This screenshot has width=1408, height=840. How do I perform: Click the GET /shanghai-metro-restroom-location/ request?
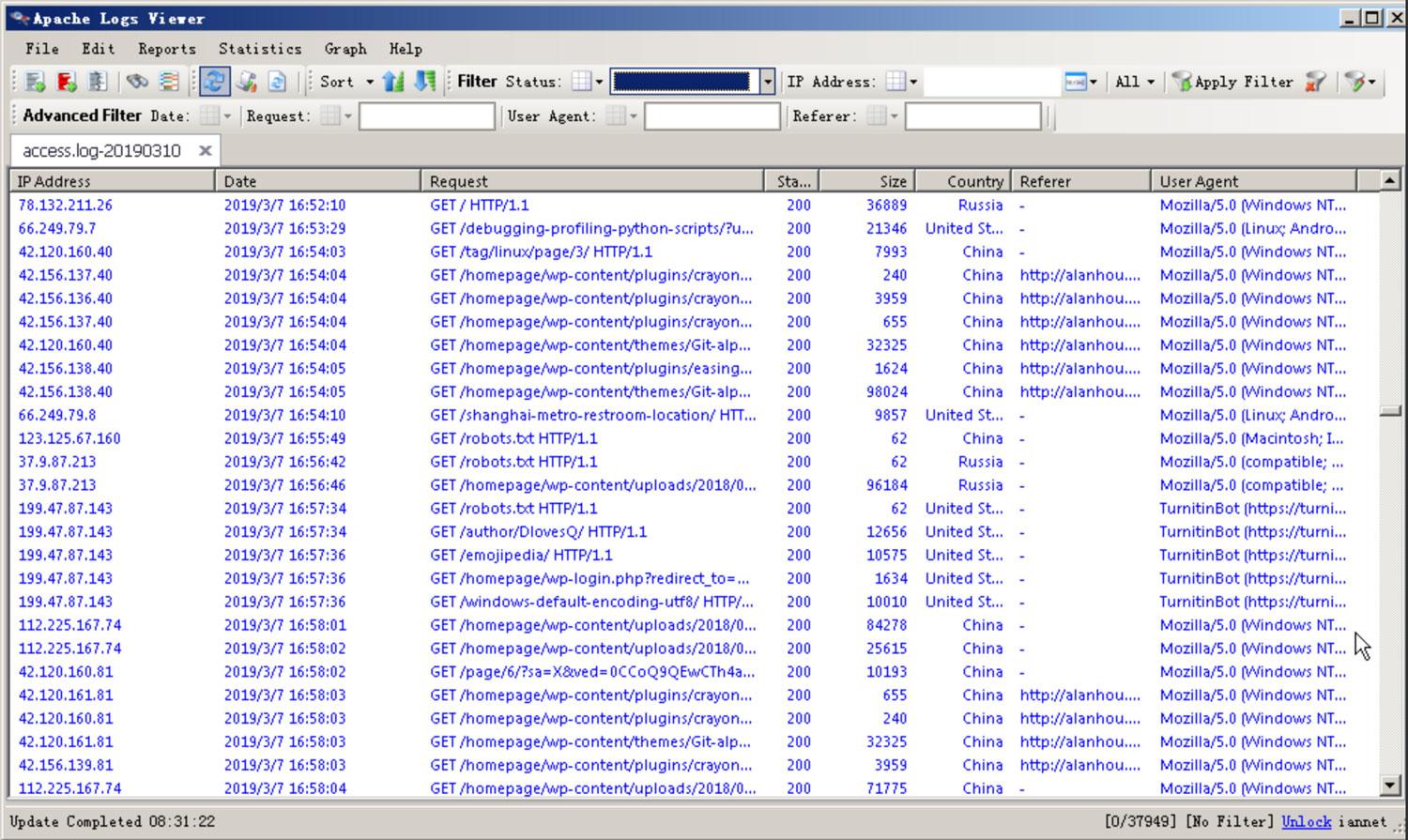click(592, 416)
